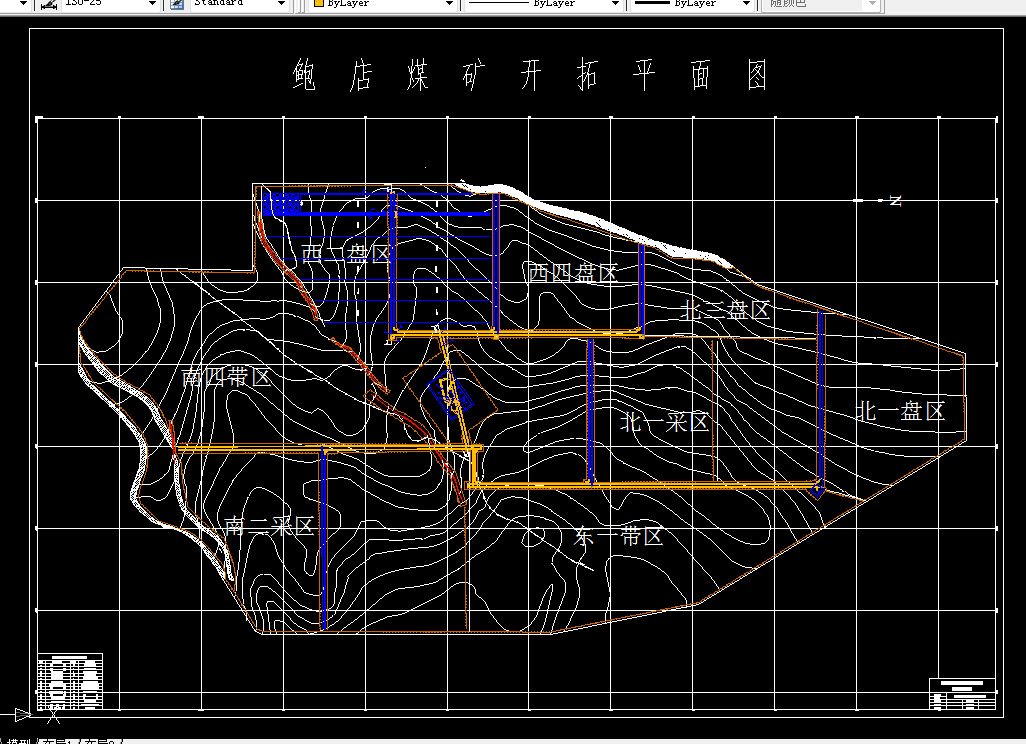Click the table style manager icon

[x=177, y=4]
